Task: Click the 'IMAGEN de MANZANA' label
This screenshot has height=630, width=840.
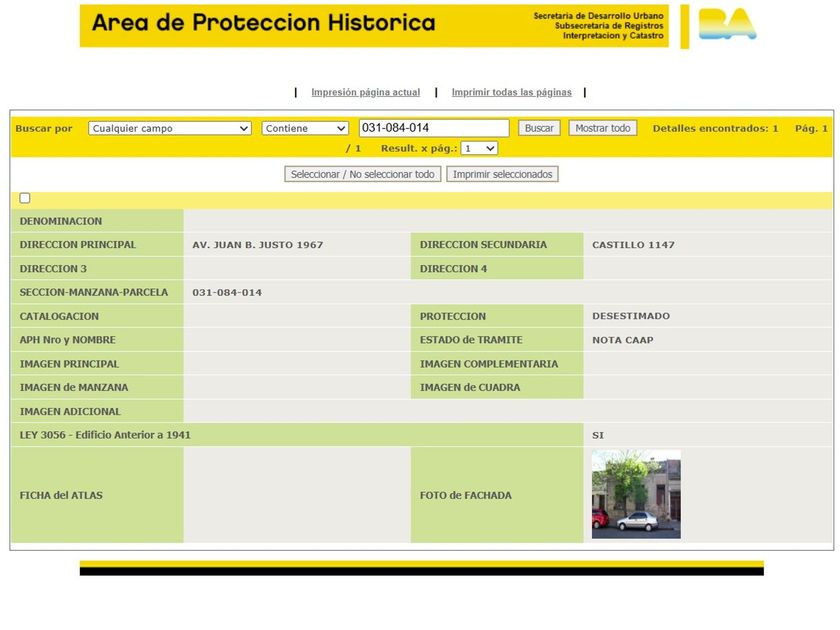Action: (74, 388)
